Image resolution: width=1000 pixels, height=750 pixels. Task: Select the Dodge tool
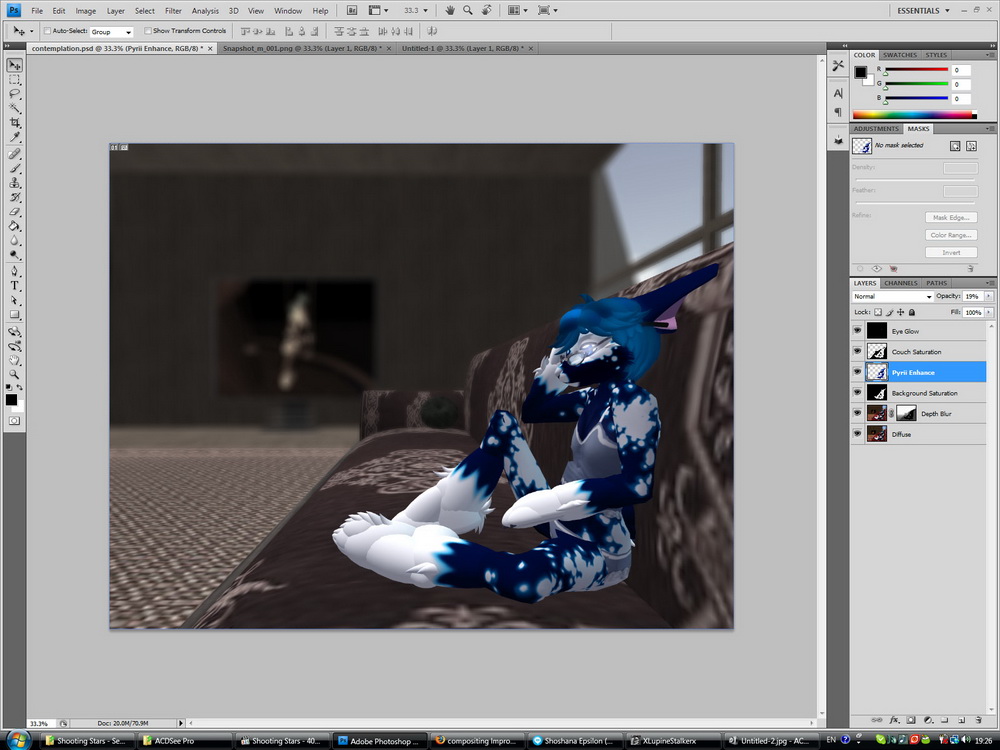[x=15, y=255]
